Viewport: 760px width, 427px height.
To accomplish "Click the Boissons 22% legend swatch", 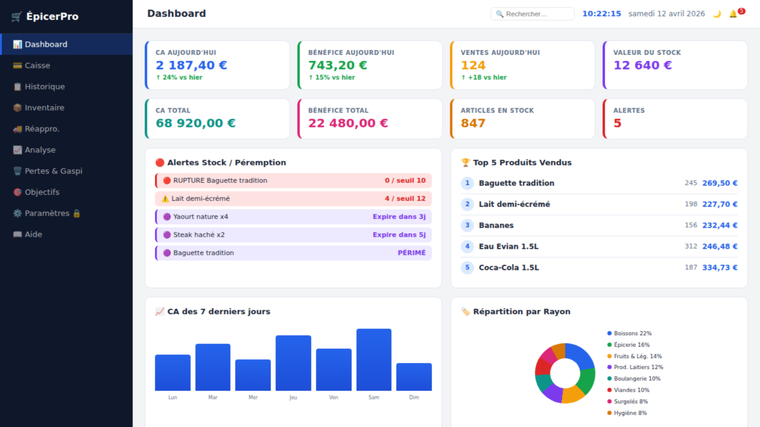I will click(x=610, y=334).
